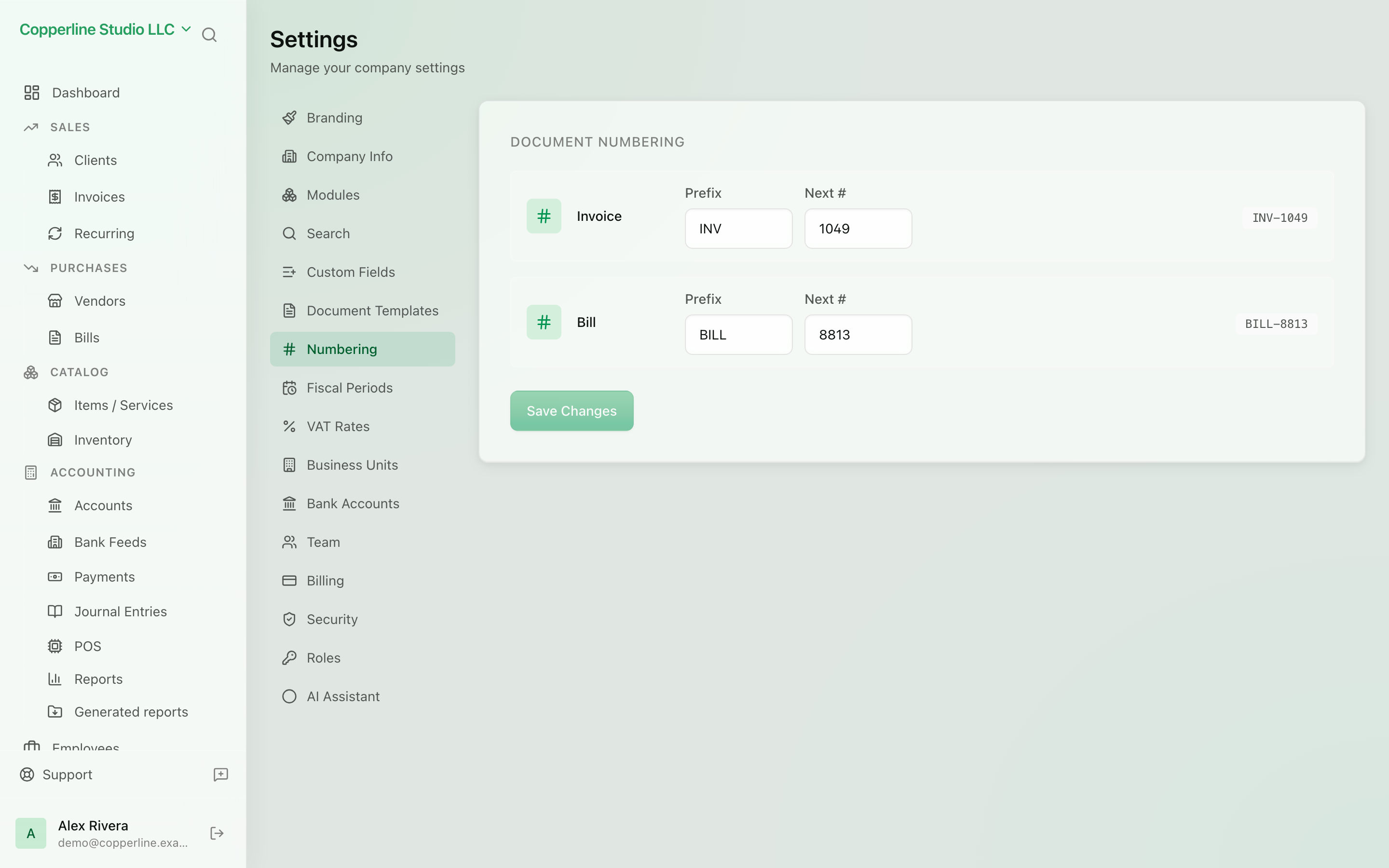Viewport: 1389px width, 868px height.
Task: Click the BILL-8813 preview badge
Action: pyautogui.click(x=1276, y=324)
